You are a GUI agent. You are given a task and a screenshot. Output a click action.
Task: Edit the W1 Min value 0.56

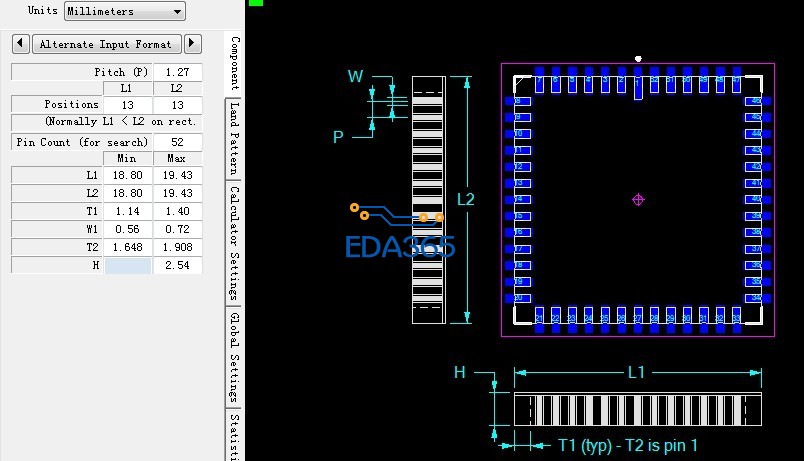tap(128, 229)
